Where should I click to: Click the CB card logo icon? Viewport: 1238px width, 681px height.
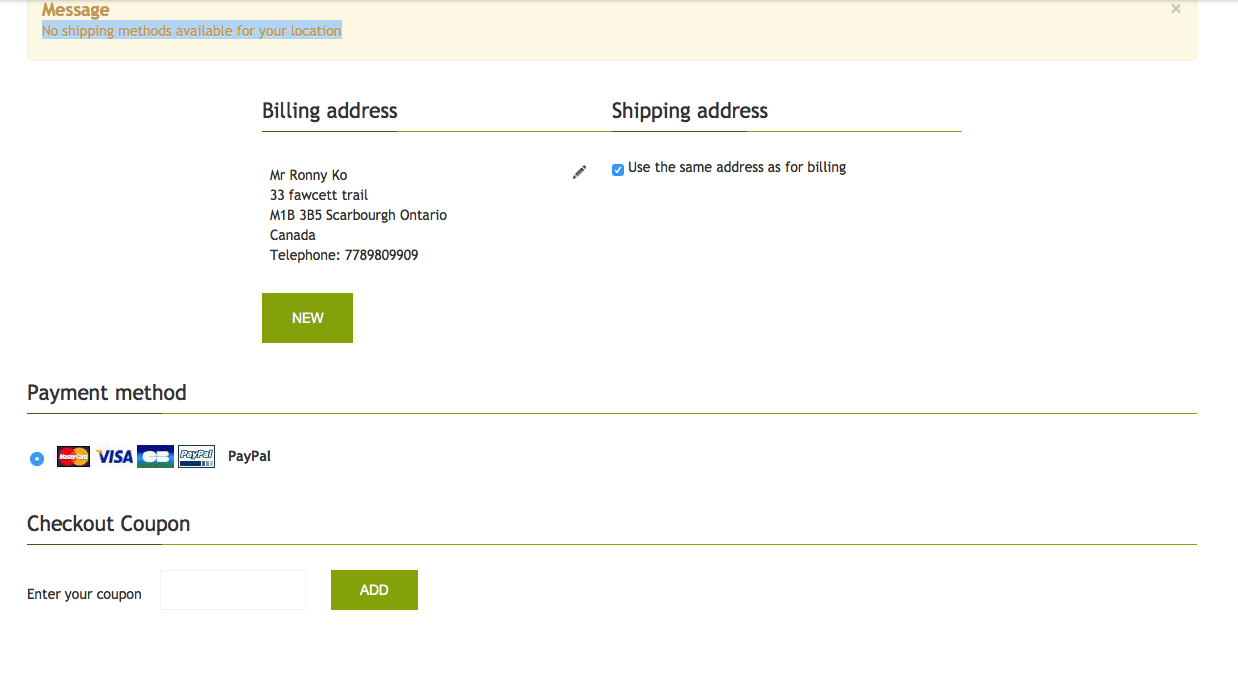tap(155, 457)
